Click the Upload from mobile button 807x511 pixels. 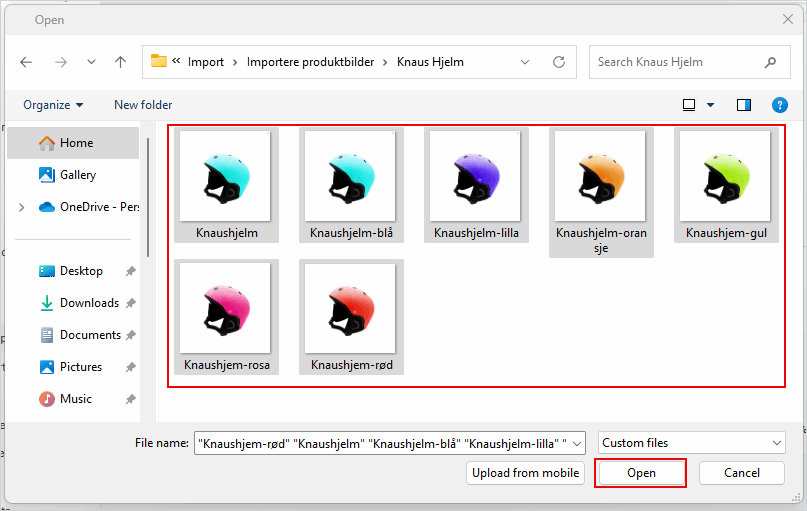526,473
